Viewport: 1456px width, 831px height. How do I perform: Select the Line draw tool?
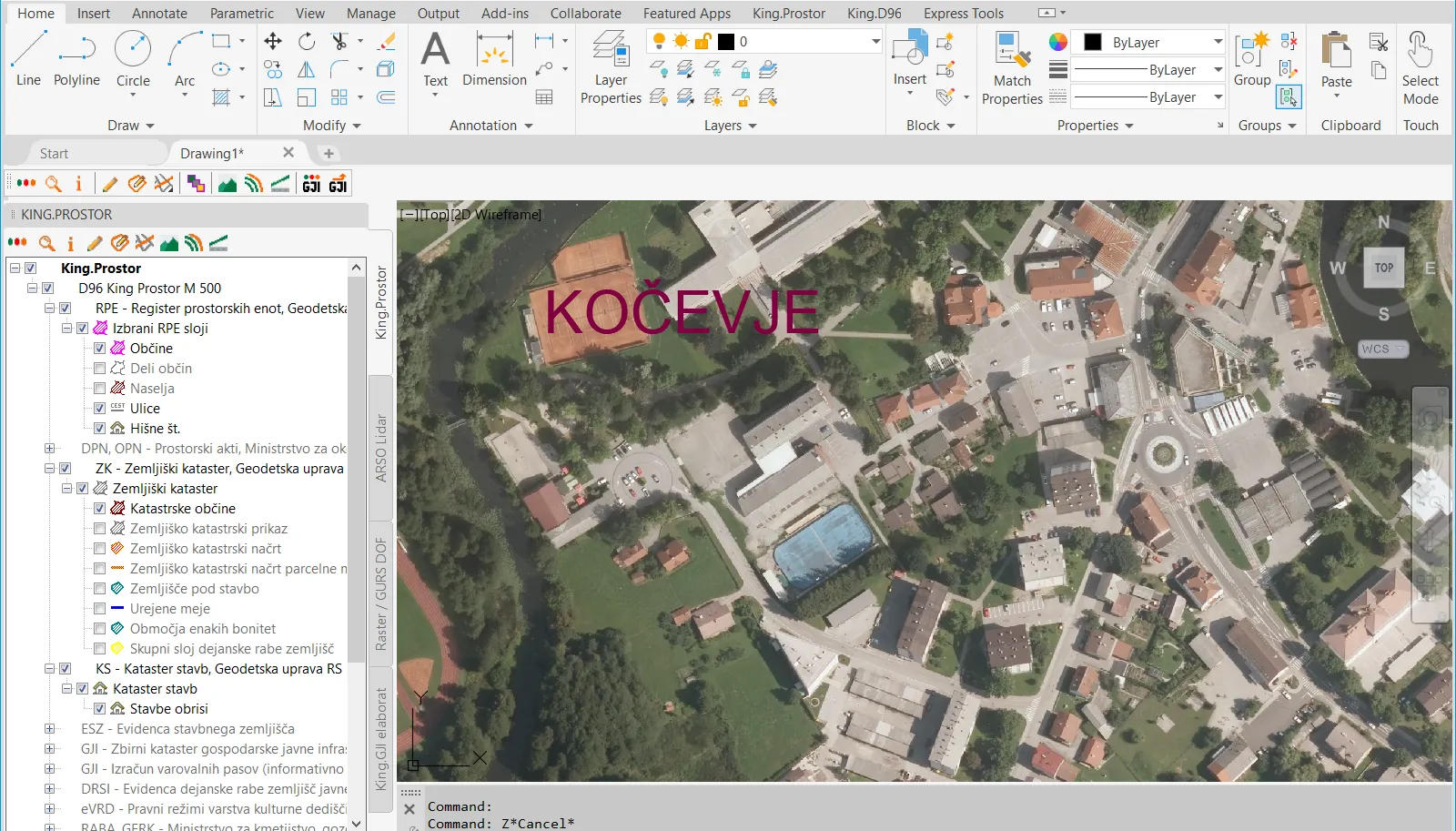point(28,58)
